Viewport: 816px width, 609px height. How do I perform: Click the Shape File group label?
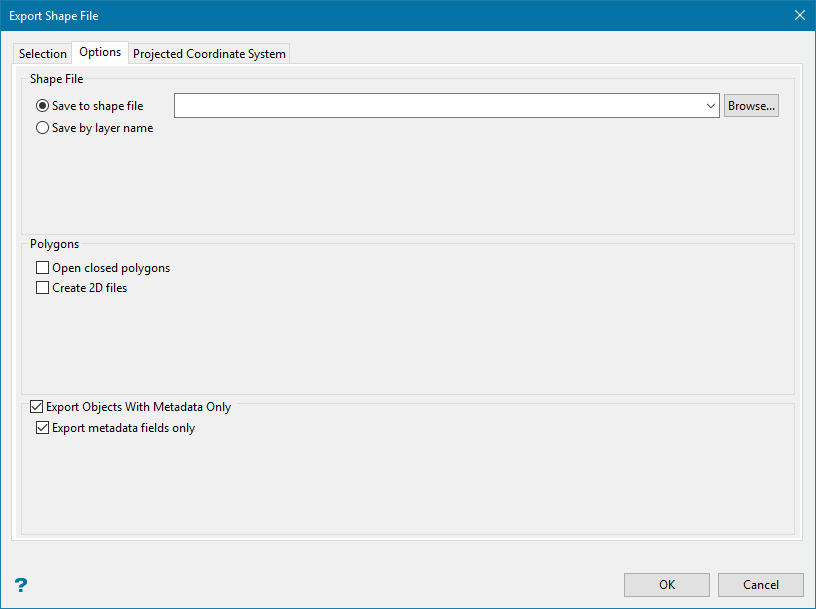tap(56, 79)
